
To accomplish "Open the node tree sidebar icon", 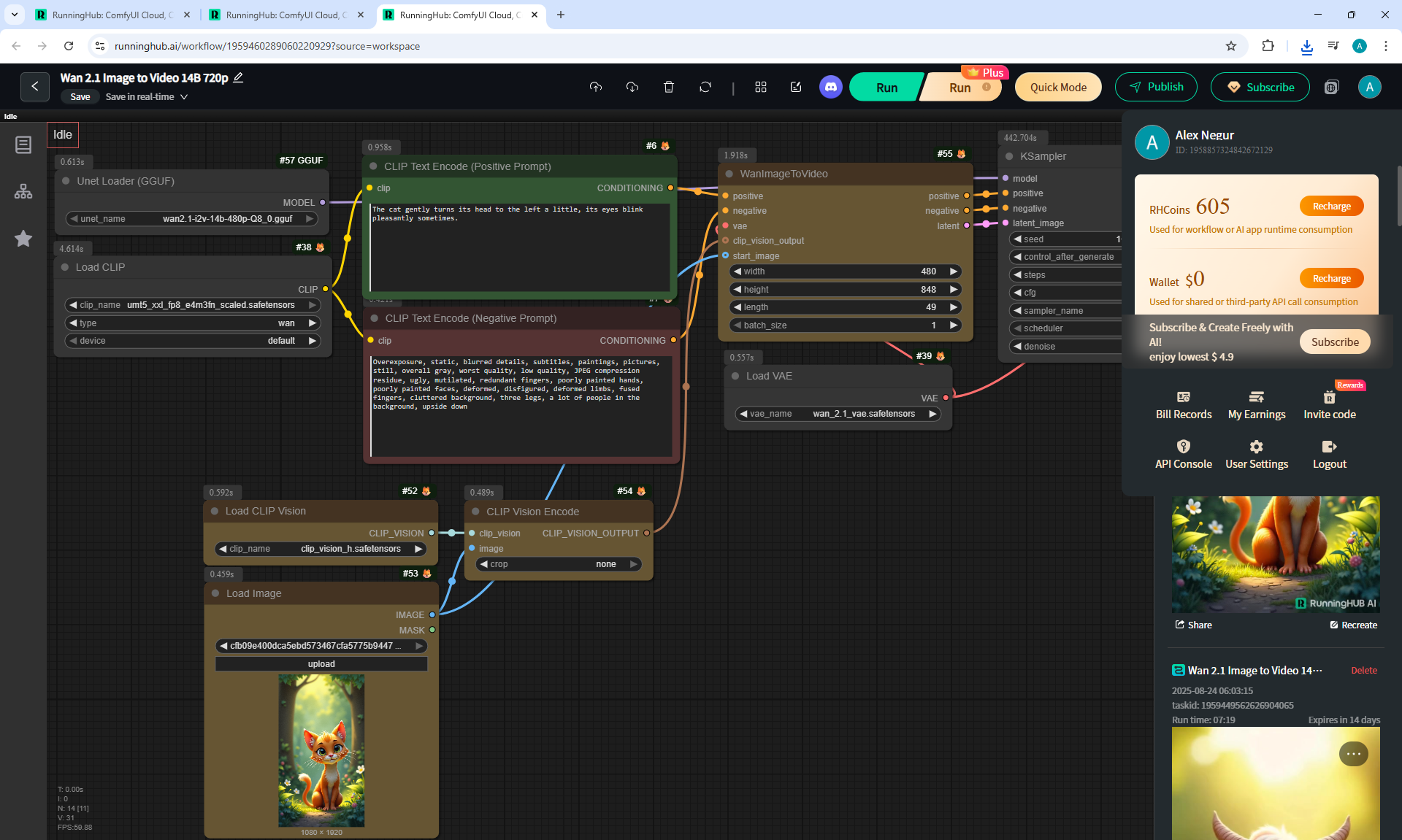I will click(x=23, y=191).
